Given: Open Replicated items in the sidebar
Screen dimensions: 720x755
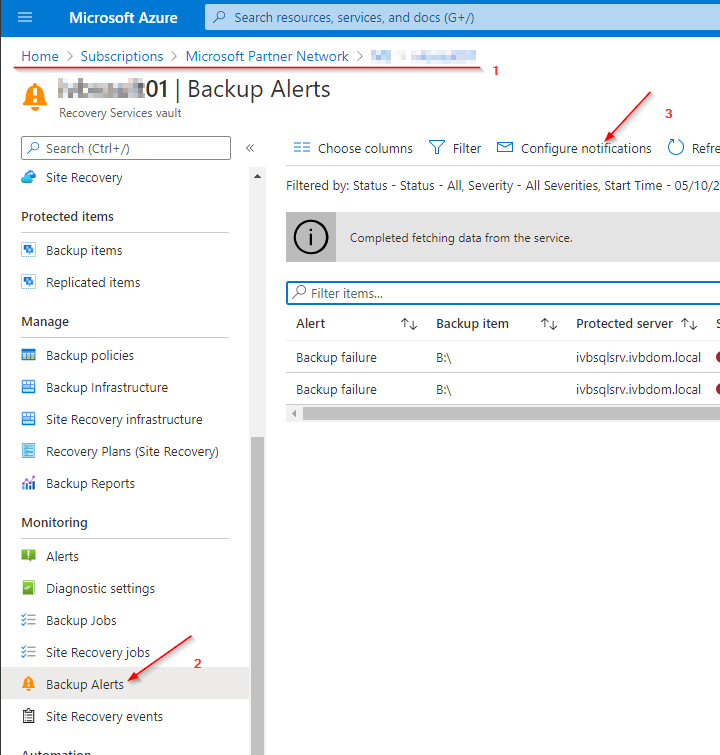Looking at the screenshot, I should coord(93,282).
